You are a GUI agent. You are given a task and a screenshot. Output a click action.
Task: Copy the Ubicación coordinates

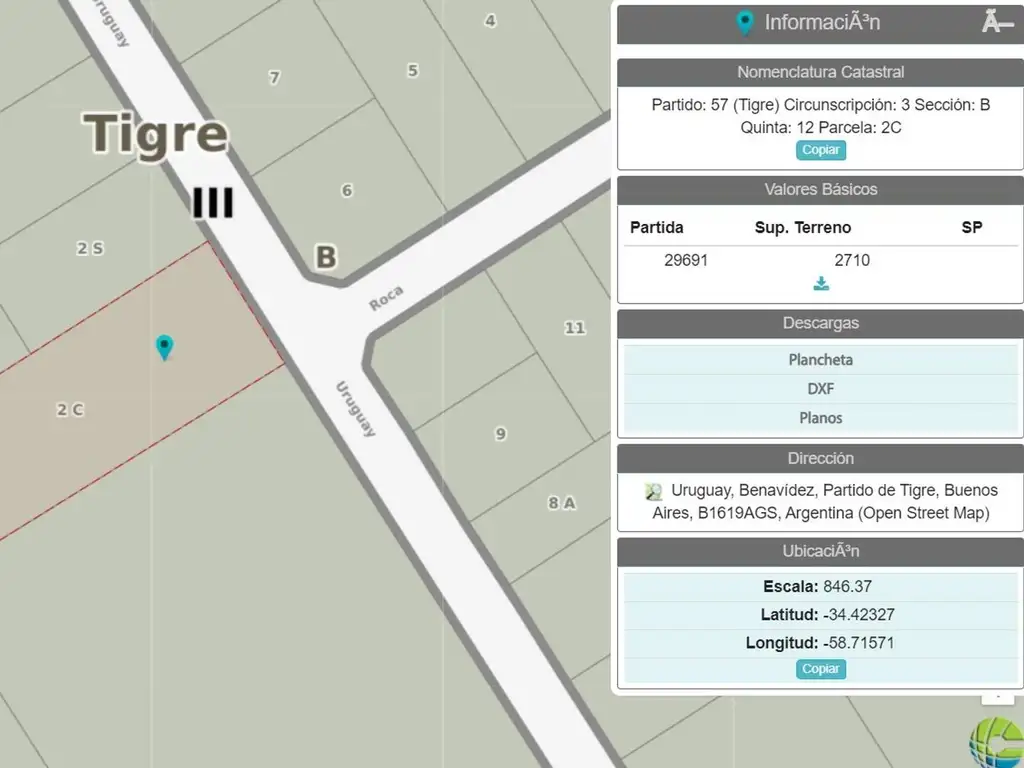(x=821, y=669)
